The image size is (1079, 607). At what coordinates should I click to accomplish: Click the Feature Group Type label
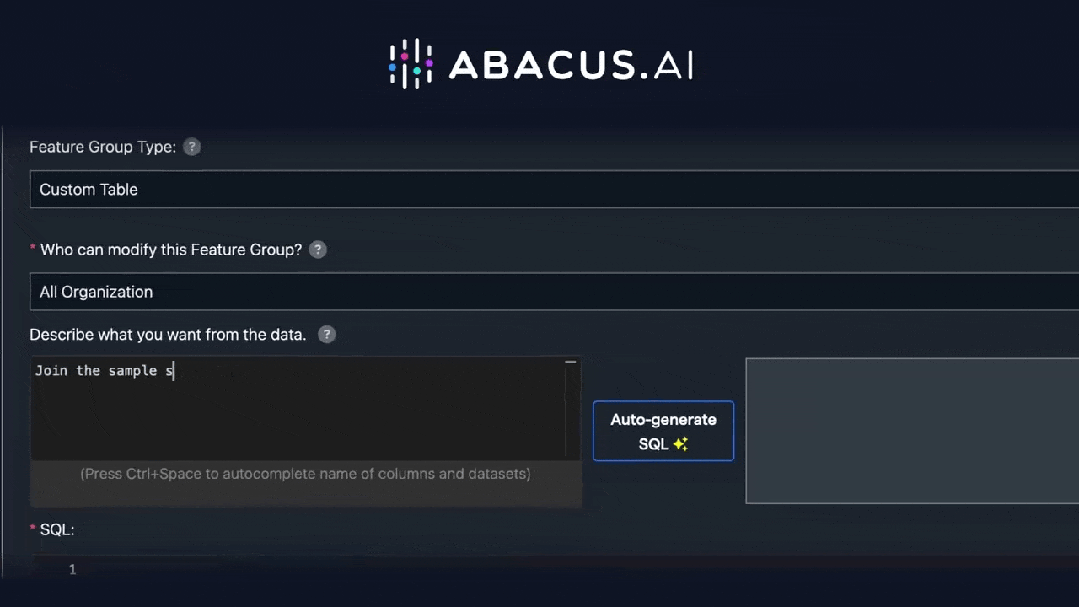coord(103,147)
